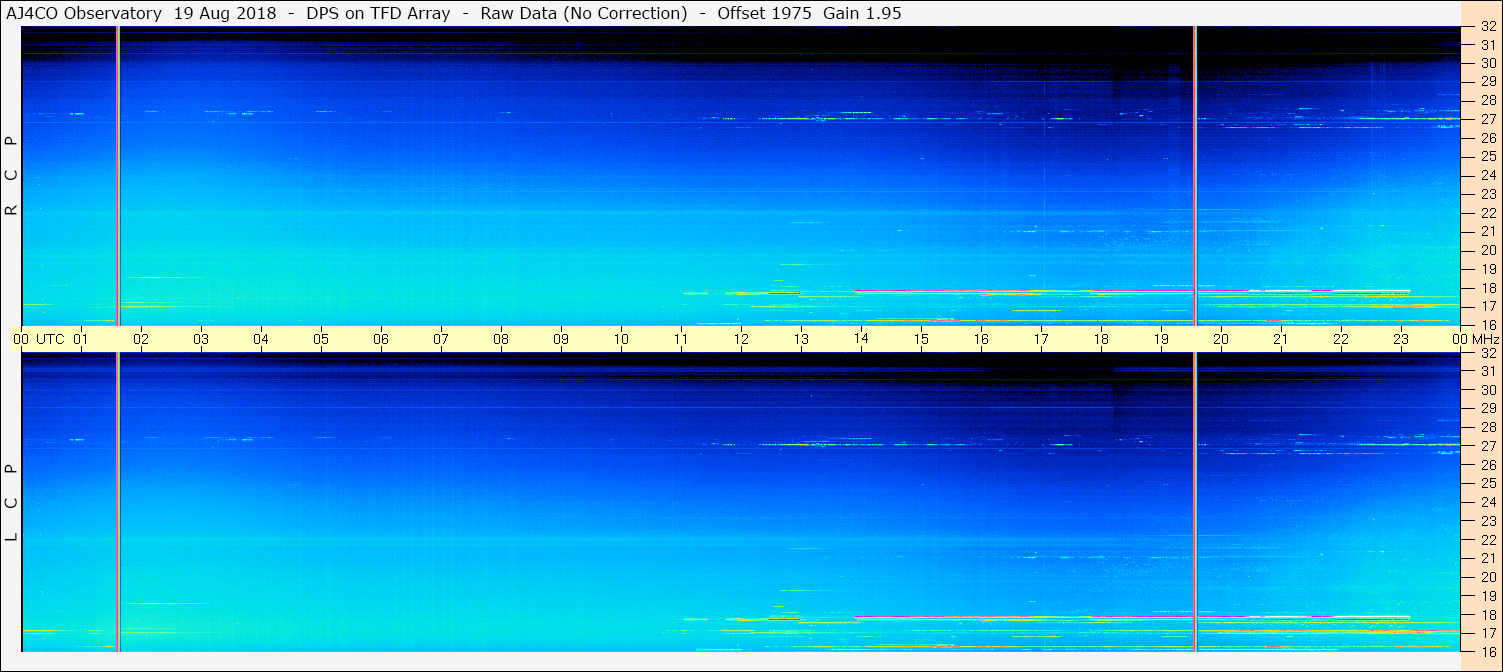This screenshot has width=1503, height=672.
Task: Click the '27' MHz label of RCP panel
Action: point(1488,119)
